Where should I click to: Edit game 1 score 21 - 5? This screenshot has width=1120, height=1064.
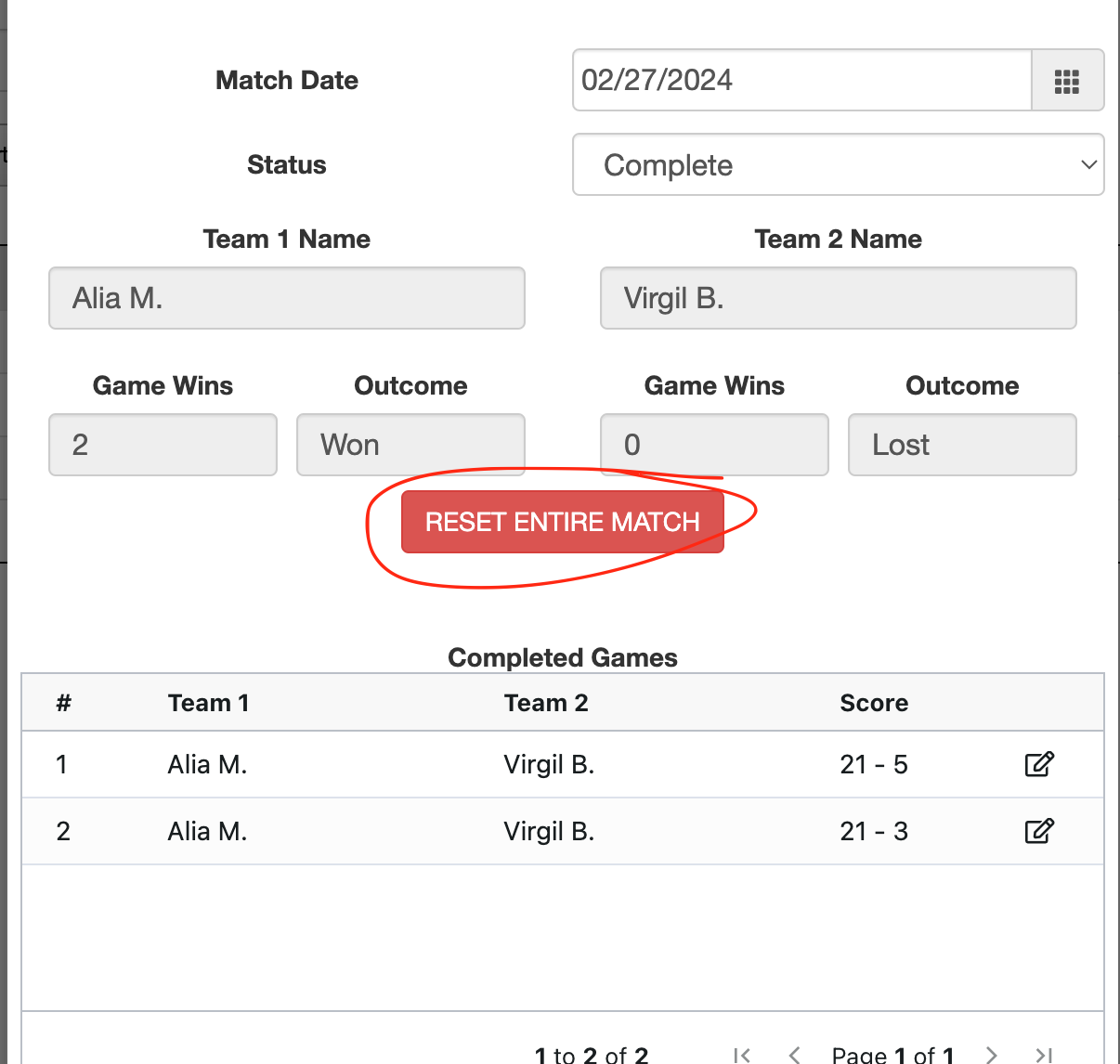1038,764
